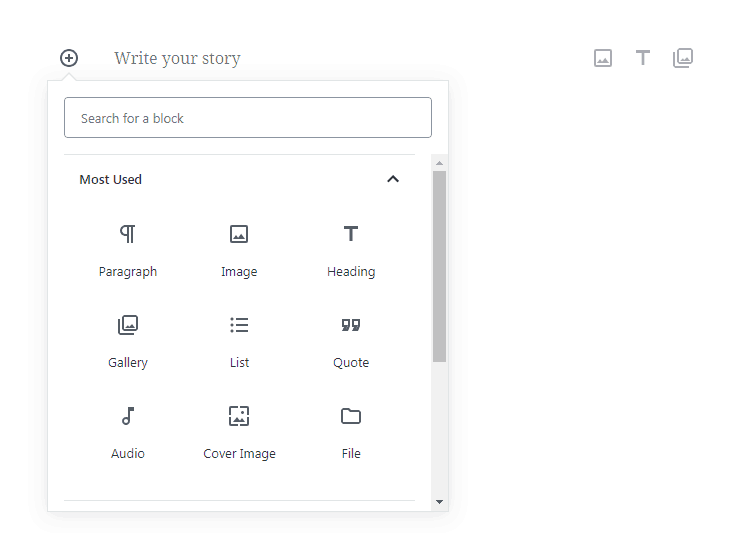
Task: Insert a Paragraph block
Action: [128, 251]
